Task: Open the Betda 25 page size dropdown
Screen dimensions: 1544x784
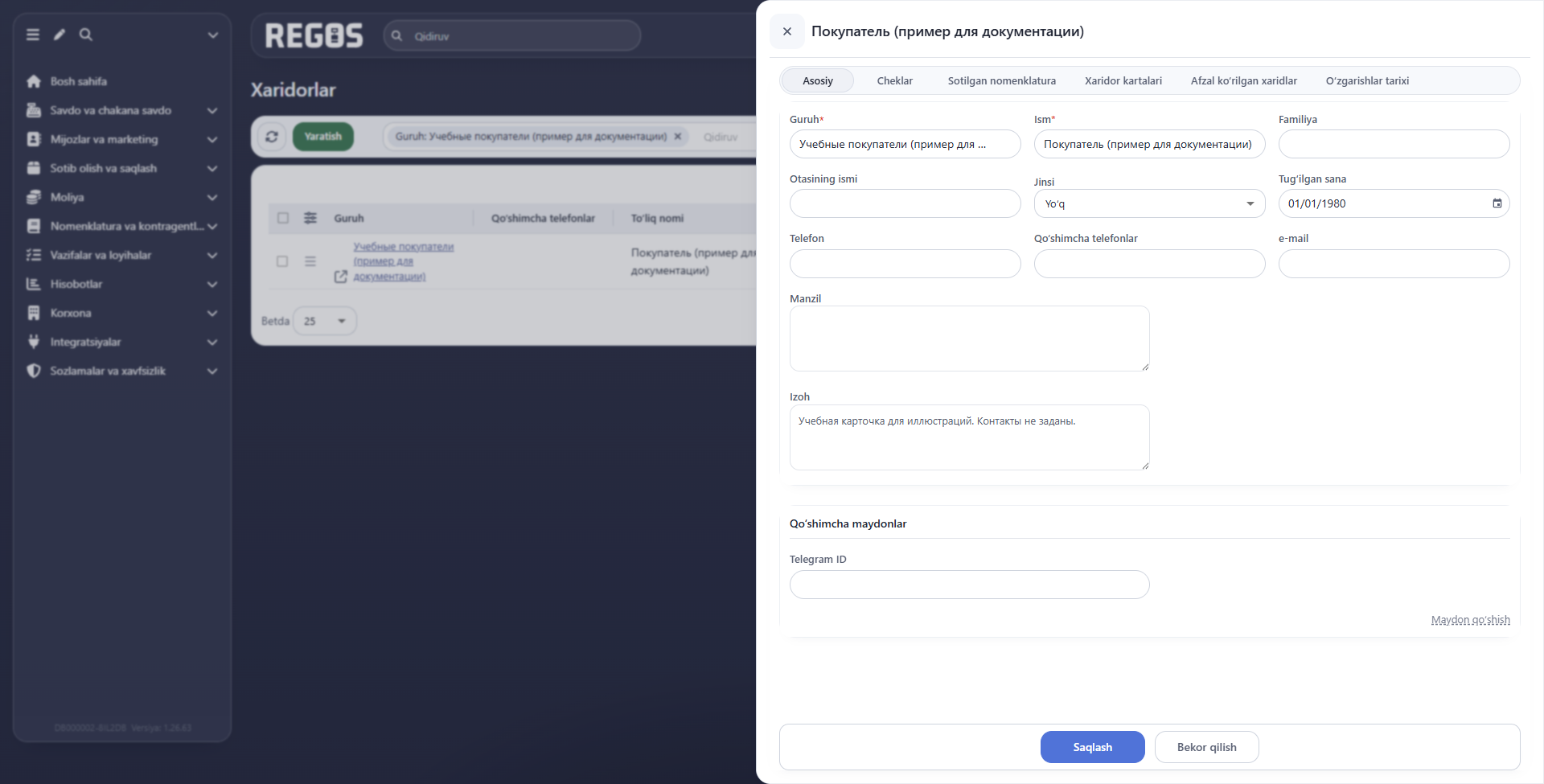Action: click(x=325, y=321)
